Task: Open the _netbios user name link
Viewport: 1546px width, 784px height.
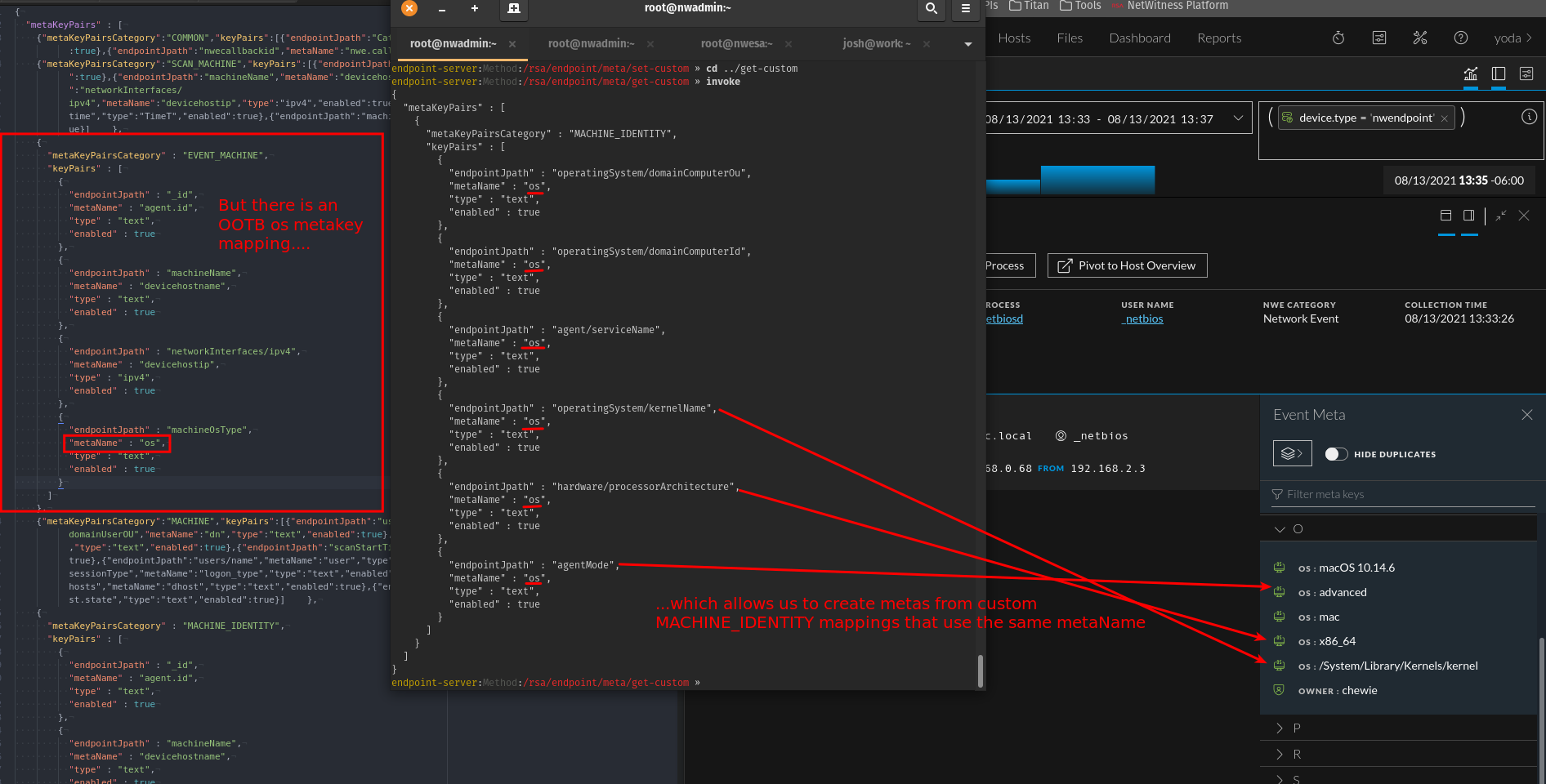Action: tap(1142, 319)
